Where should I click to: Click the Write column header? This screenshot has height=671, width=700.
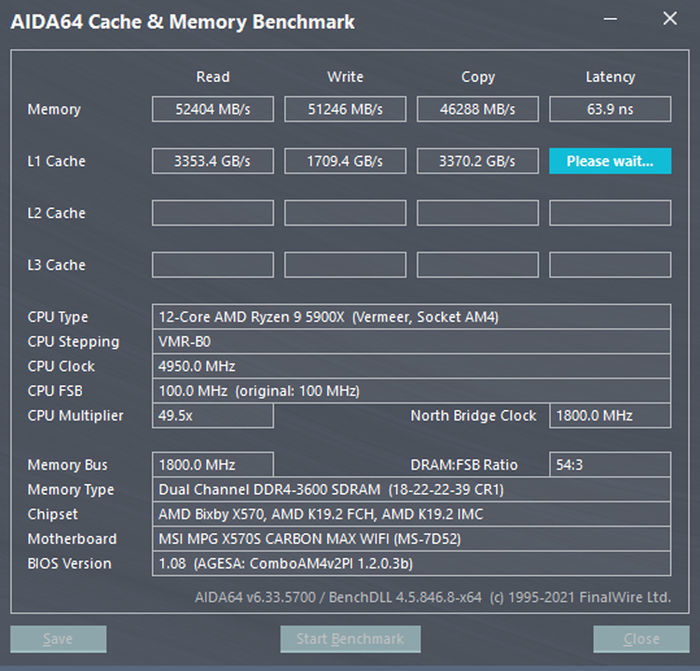point(345,77)
